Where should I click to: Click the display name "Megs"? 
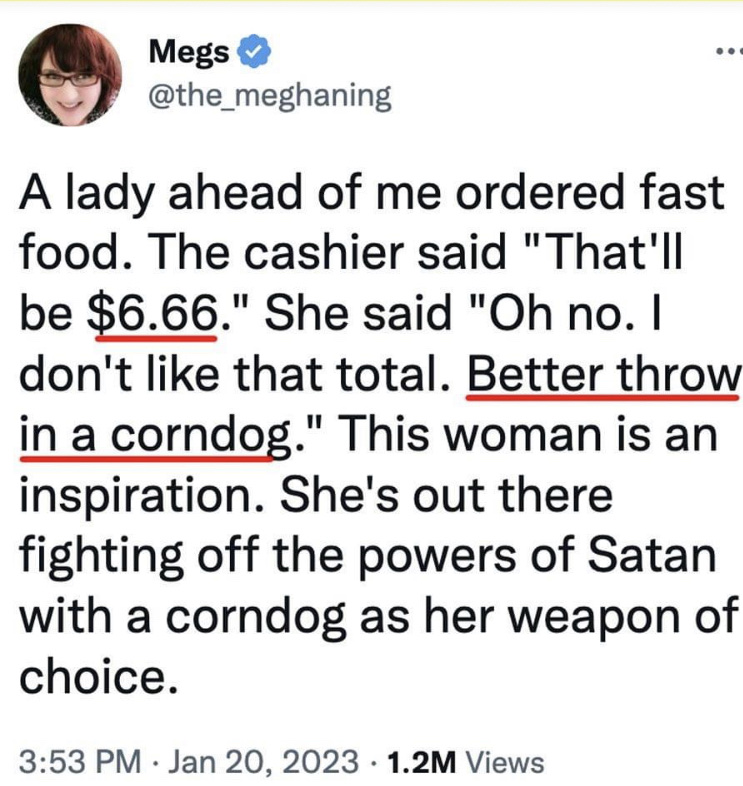point(189,51)
